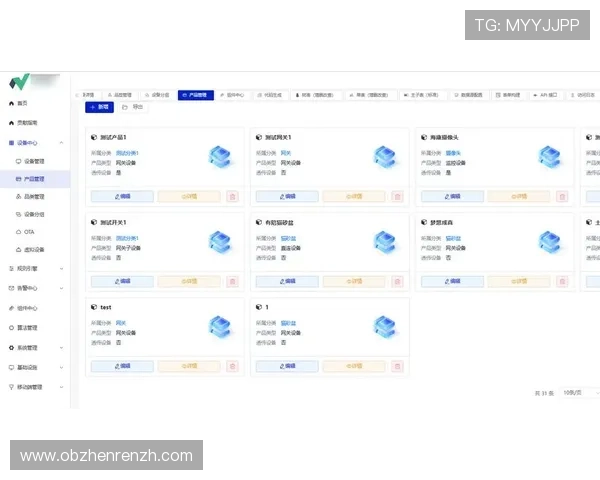Viewport: 600px width, 480px height.
Task: Click the green checkmark app logo
Action: pos(19,82)
